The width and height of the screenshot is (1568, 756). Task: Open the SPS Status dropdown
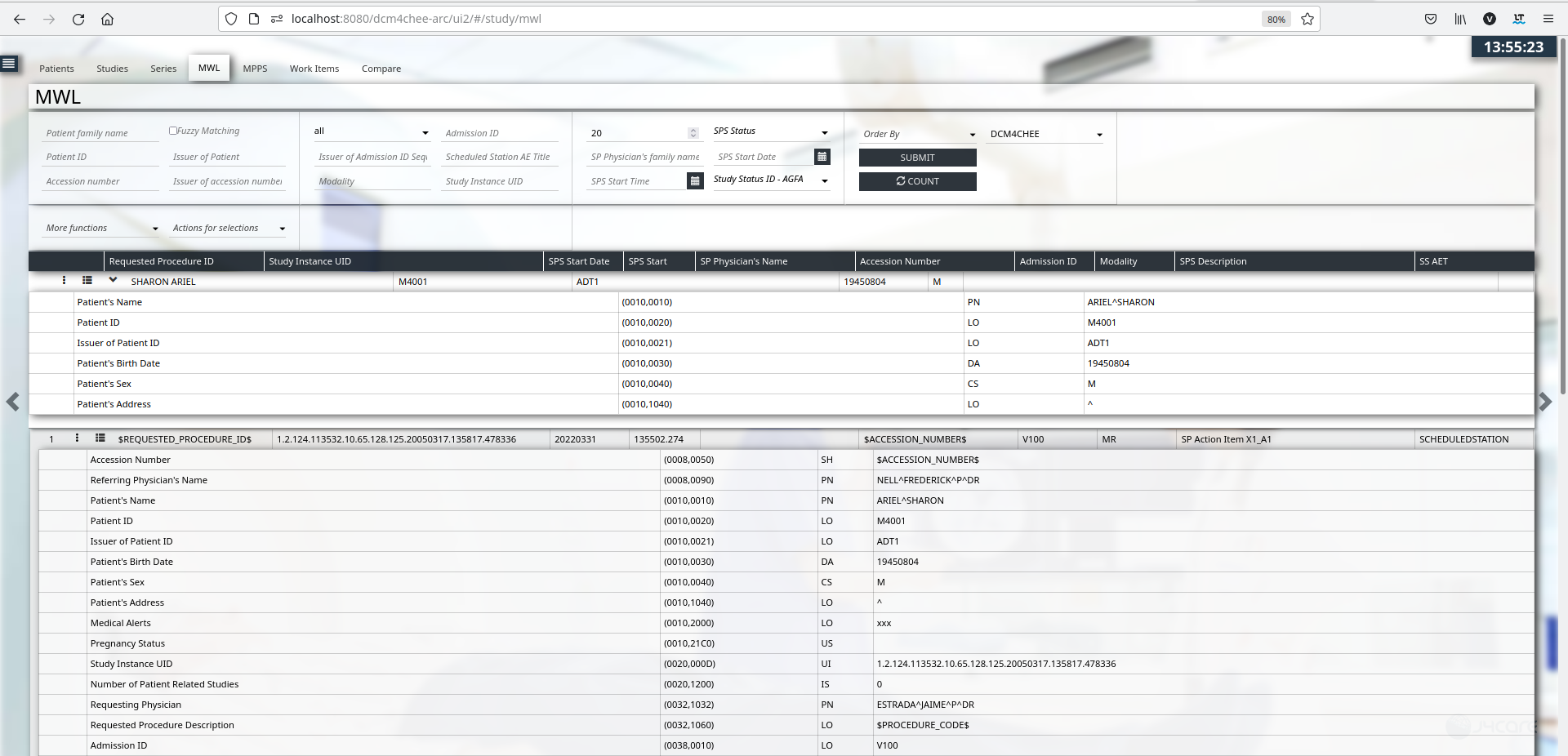(825, 131)
